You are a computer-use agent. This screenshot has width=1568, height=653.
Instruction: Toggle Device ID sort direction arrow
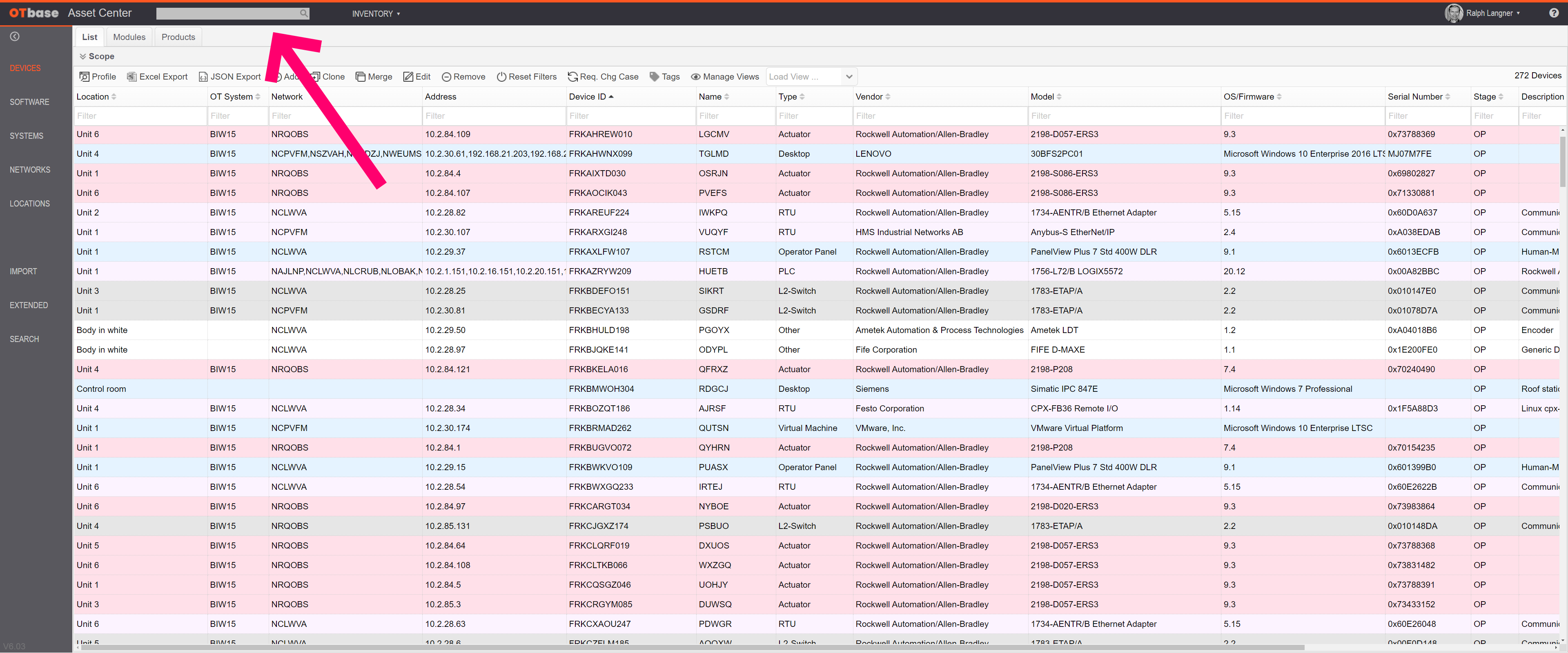(611, 97)
